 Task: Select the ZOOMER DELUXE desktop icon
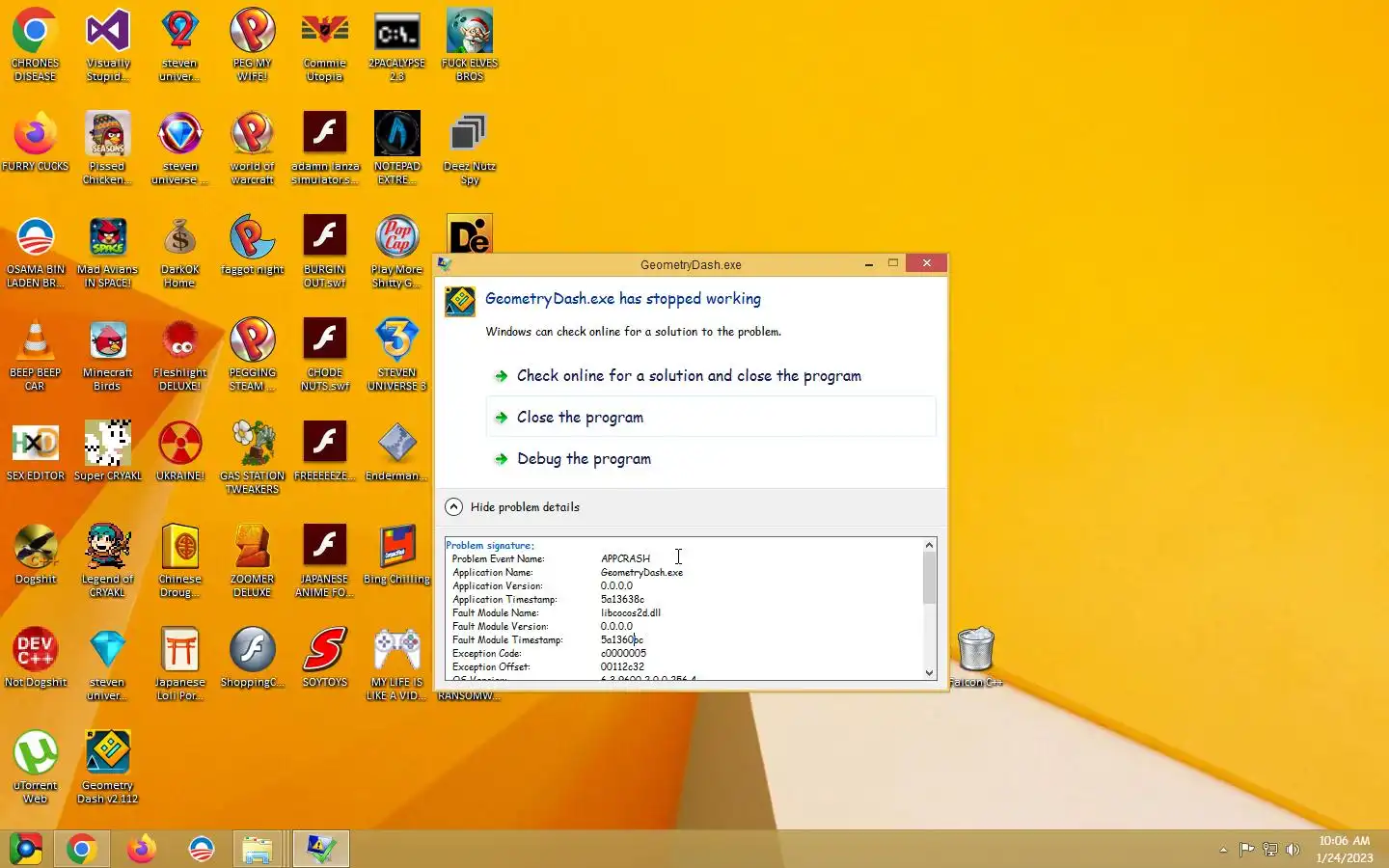pyautogui.click(x=252, y=560)
